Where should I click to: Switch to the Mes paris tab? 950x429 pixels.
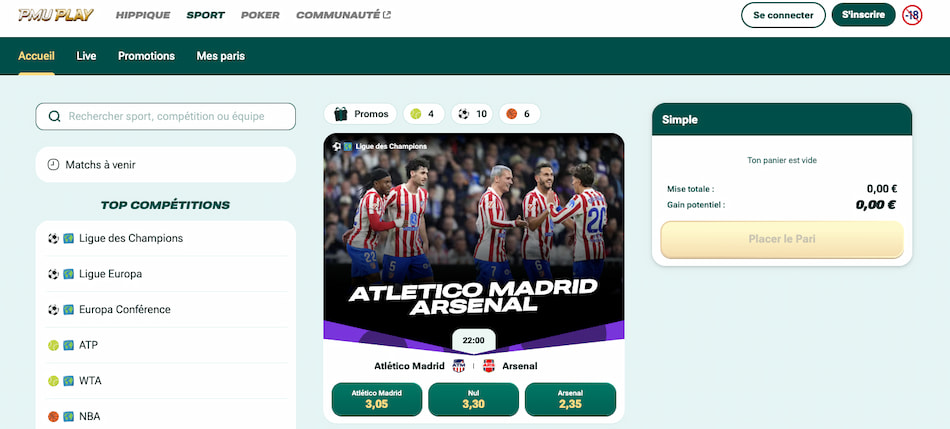[x=221, y=56]
